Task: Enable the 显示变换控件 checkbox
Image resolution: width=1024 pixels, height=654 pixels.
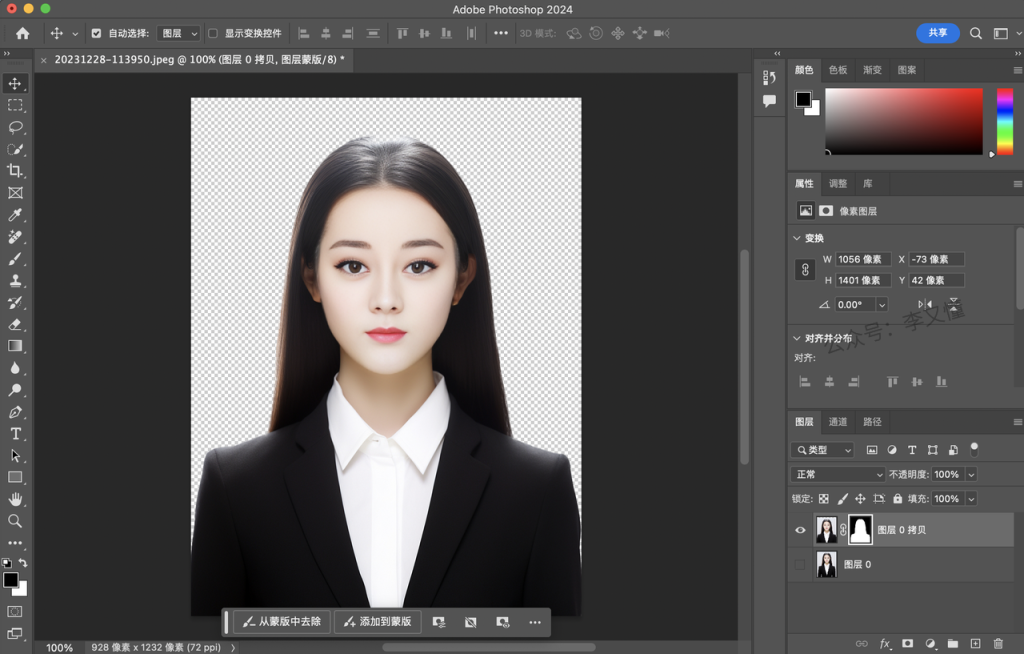Action: (x=212, y=33)
